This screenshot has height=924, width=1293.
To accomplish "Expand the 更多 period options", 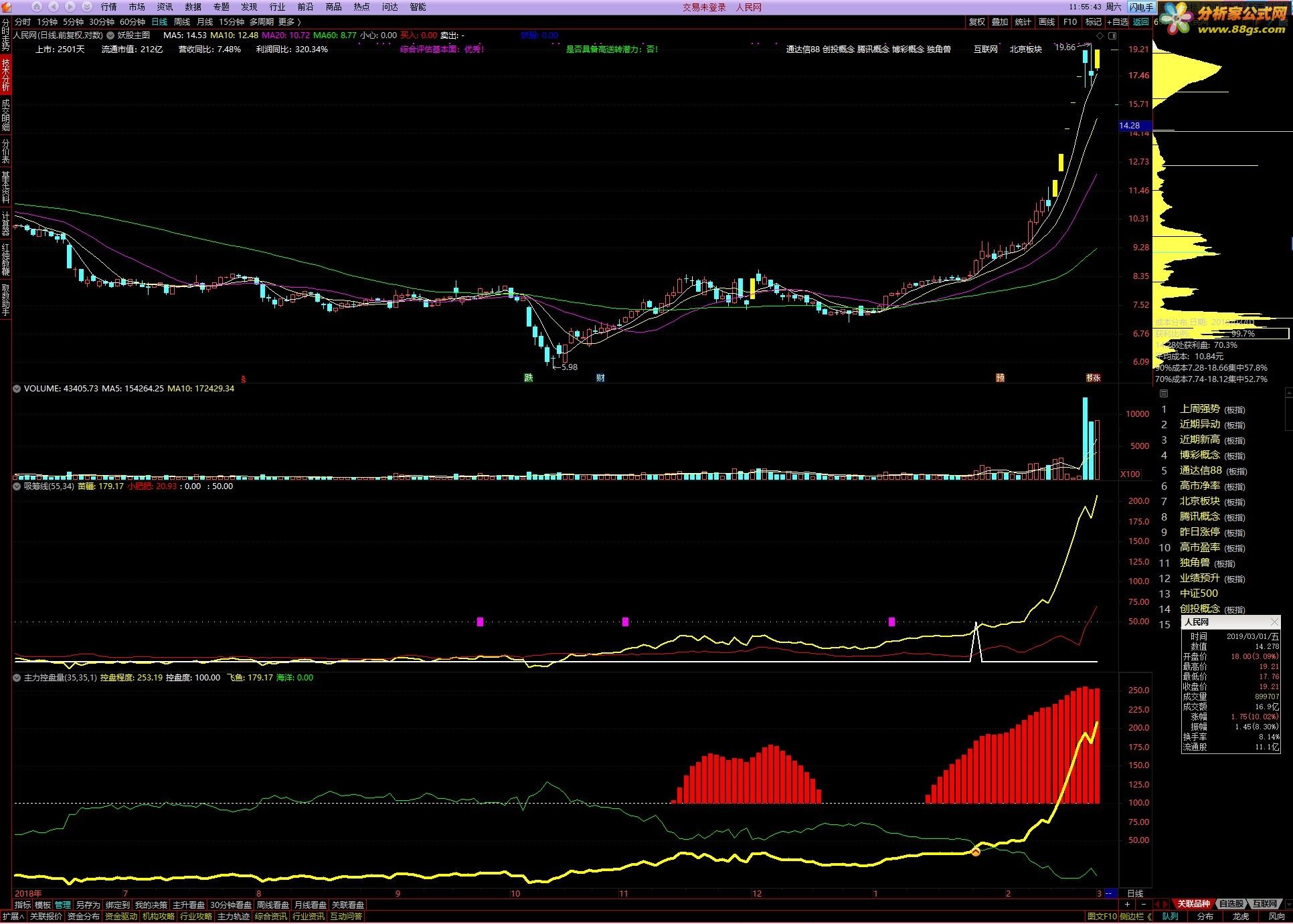I will pyautogui.click(x=288, y=22).
